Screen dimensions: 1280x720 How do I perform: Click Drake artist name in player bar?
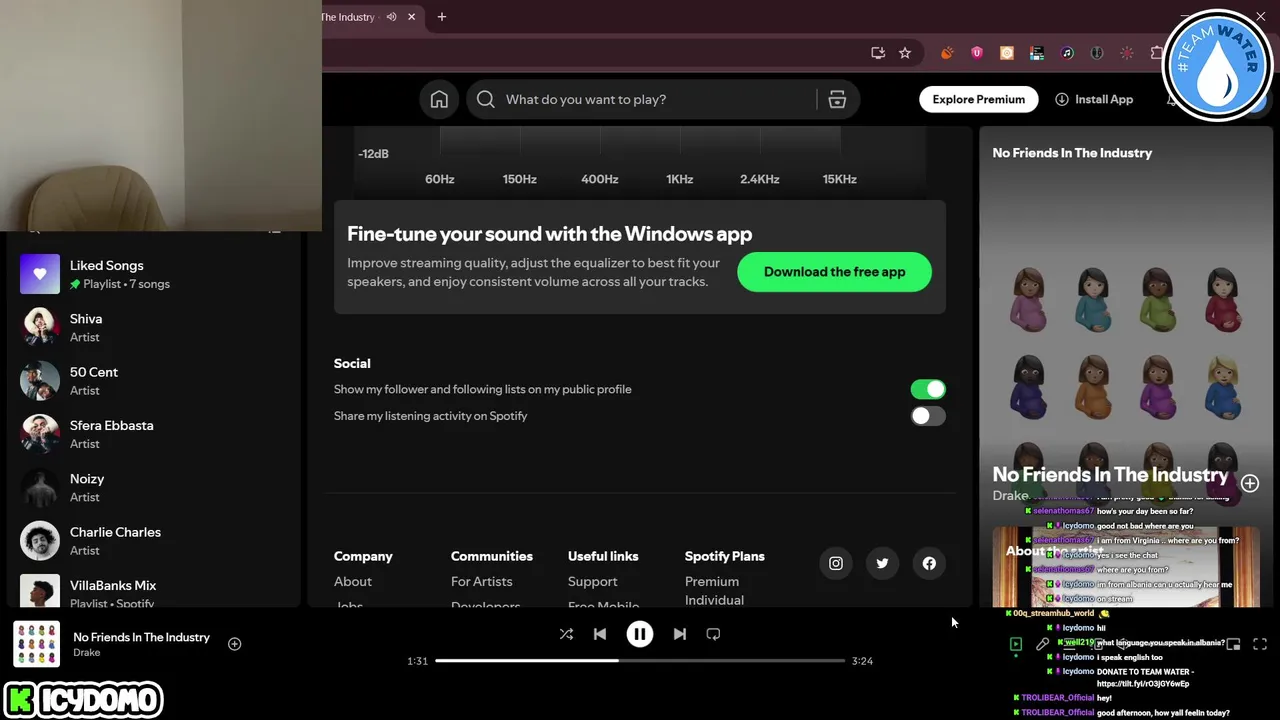tap(87, 653)
